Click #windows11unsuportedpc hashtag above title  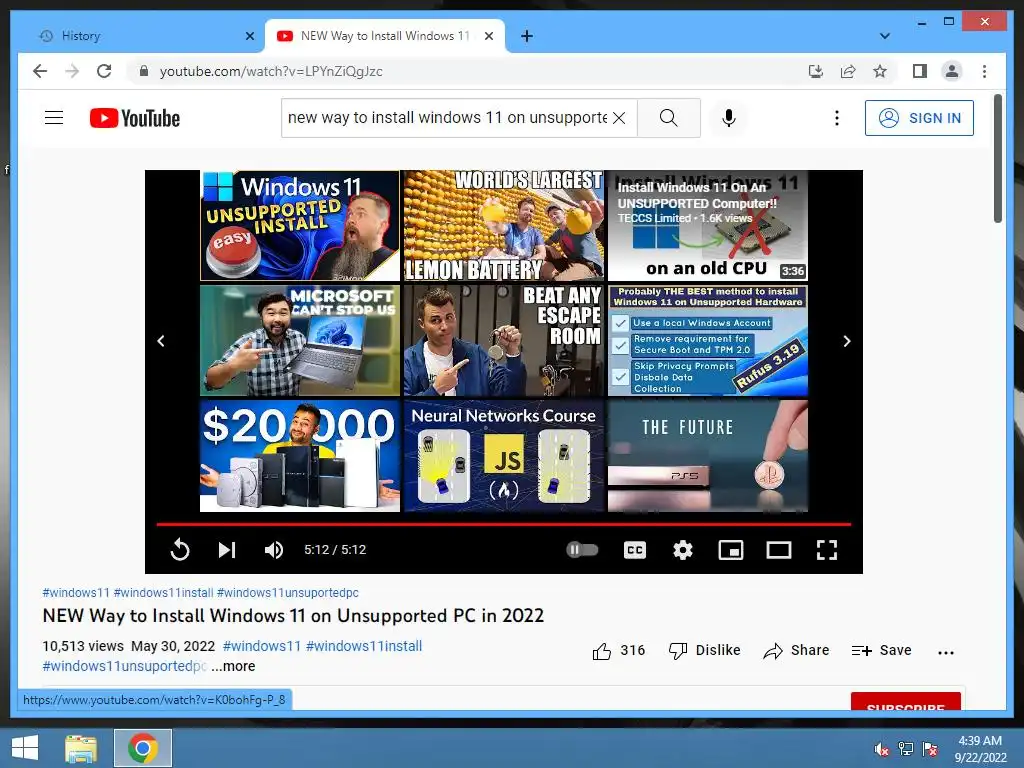[x=287, y=592]
